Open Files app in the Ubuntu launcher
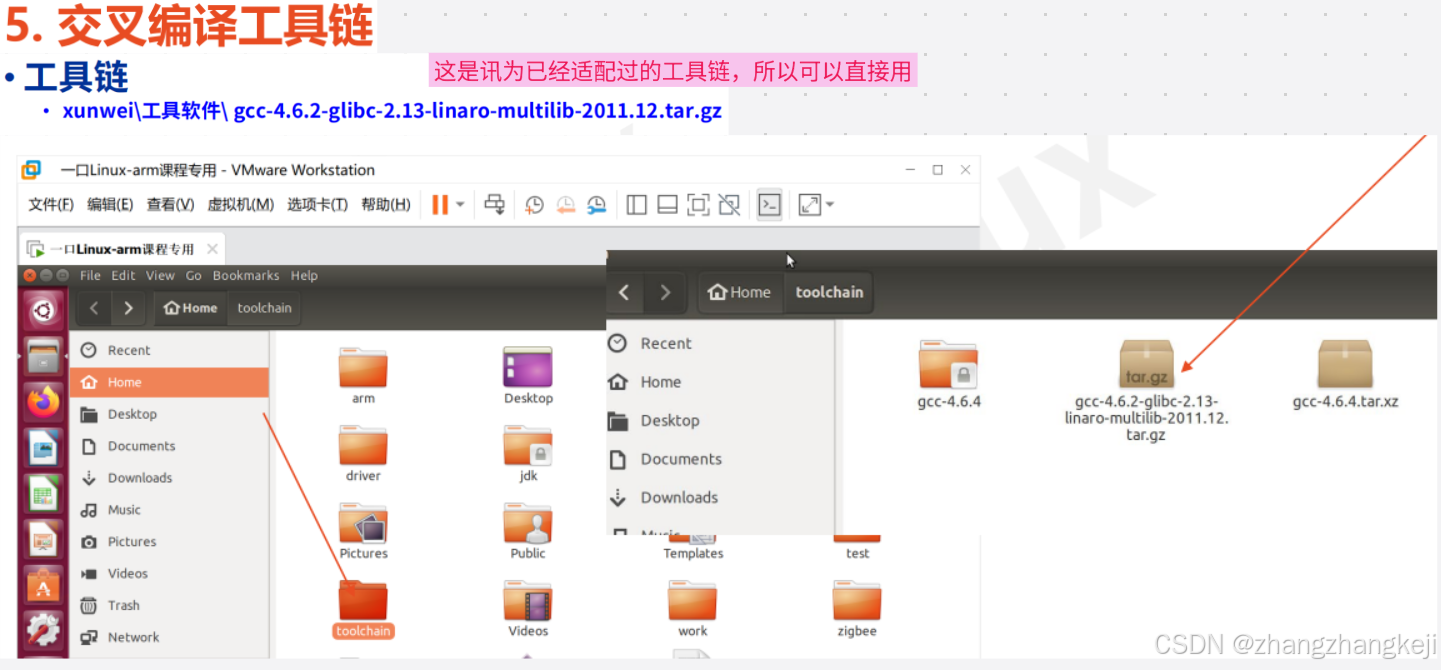1441x670 pixels. click(43, 355)
